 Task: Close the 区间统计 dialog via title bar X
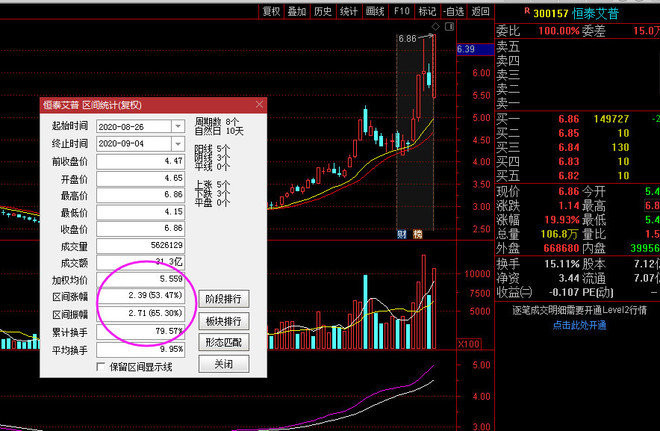click(260, 104)
